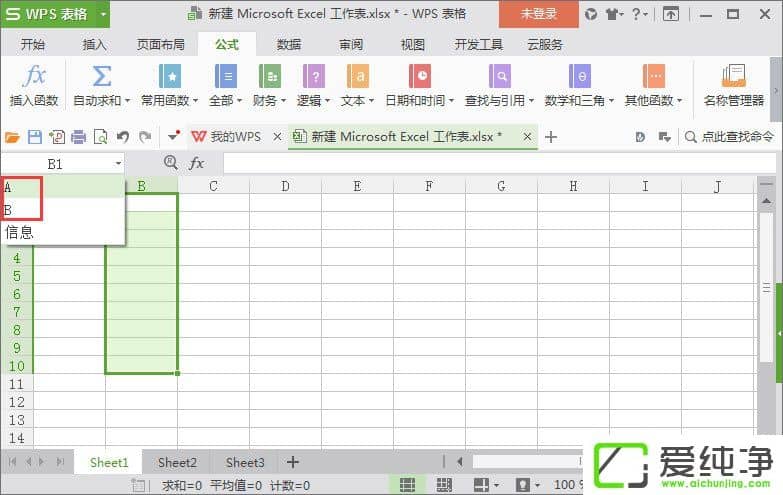This screenshot has height=495, width=783.
Task: Click into the formula bar input field
Action: click(498, 163)
